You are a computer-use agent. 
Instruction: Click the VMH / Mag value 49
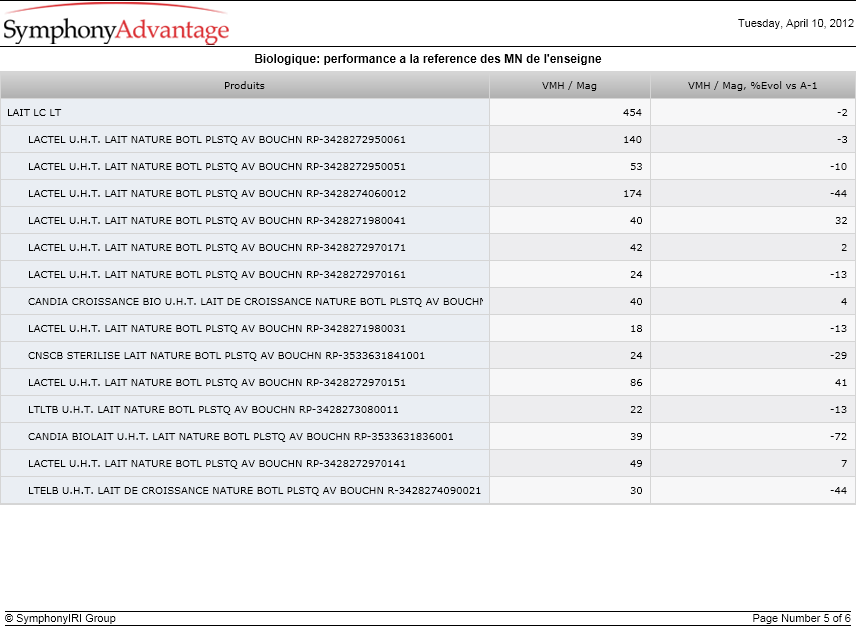(x=636, y=464)
